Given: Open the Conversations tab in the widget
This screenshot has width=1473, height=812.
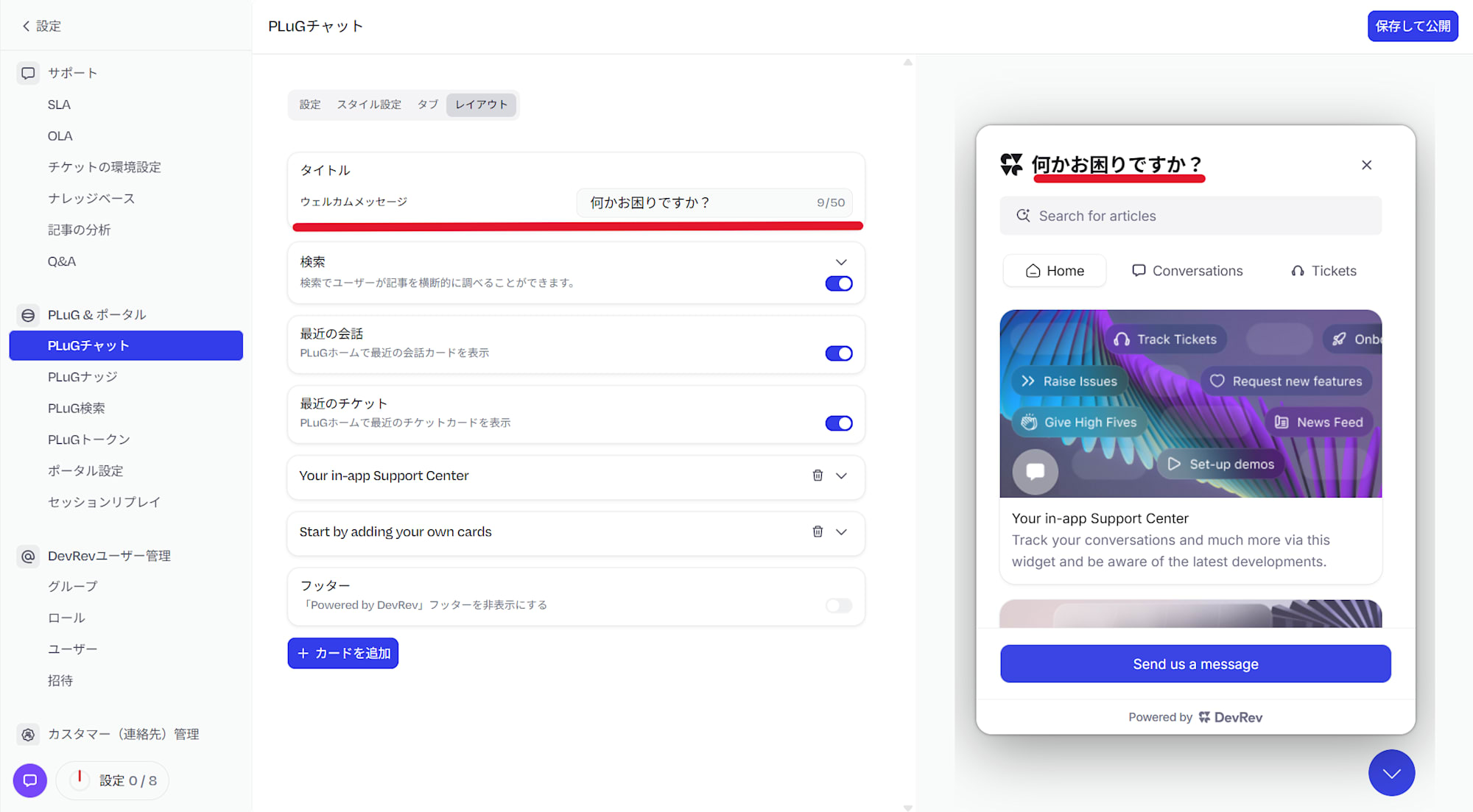Looking at the screenshot, I should 1187,271.
